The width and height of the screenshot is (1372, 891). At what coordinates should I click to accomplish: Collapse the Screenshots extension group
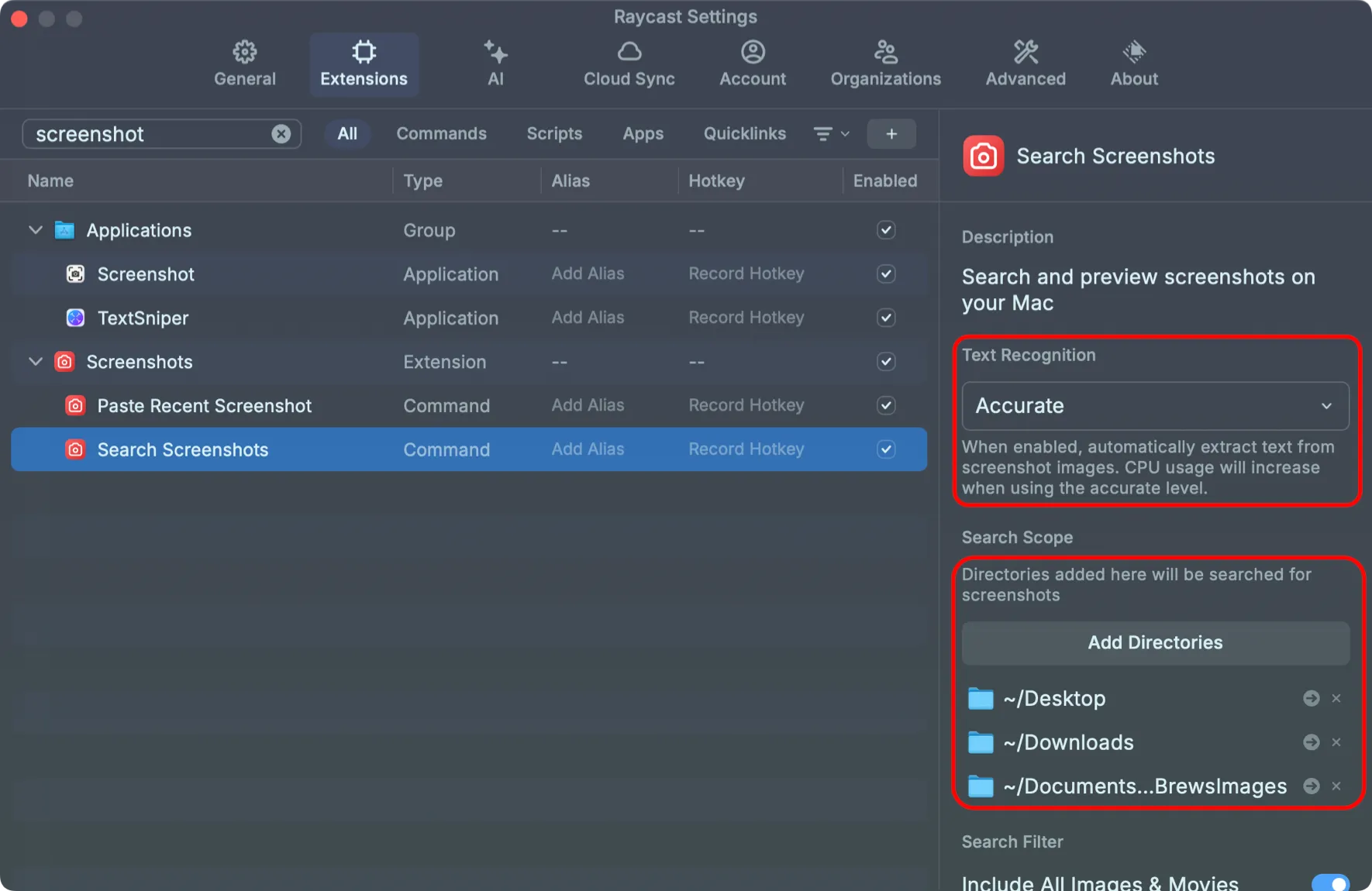pyautogui.click(x=34, y=361)
